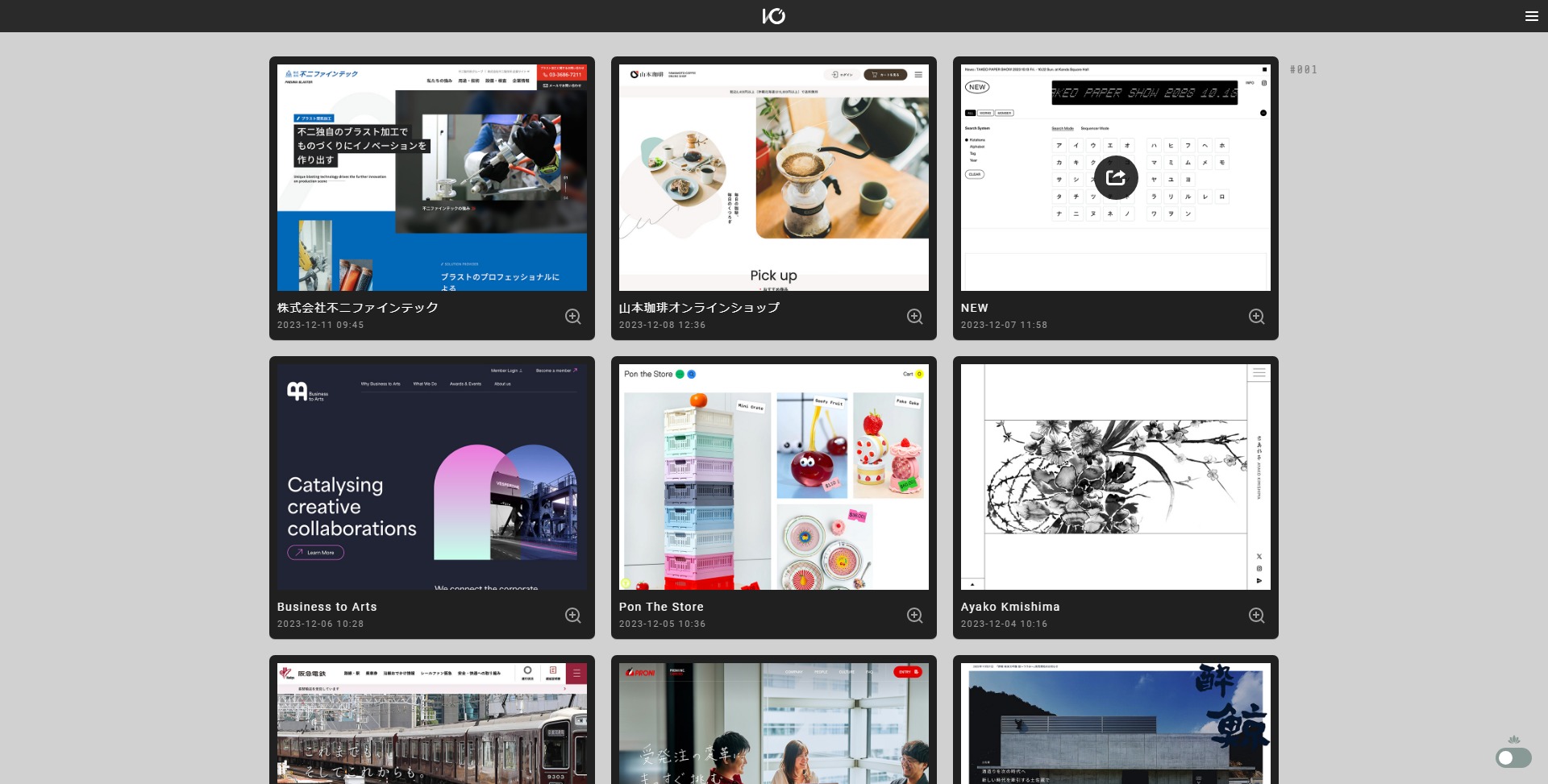Click the Pon The Store title
1548x784 pixels.
(x=661, y=607)
